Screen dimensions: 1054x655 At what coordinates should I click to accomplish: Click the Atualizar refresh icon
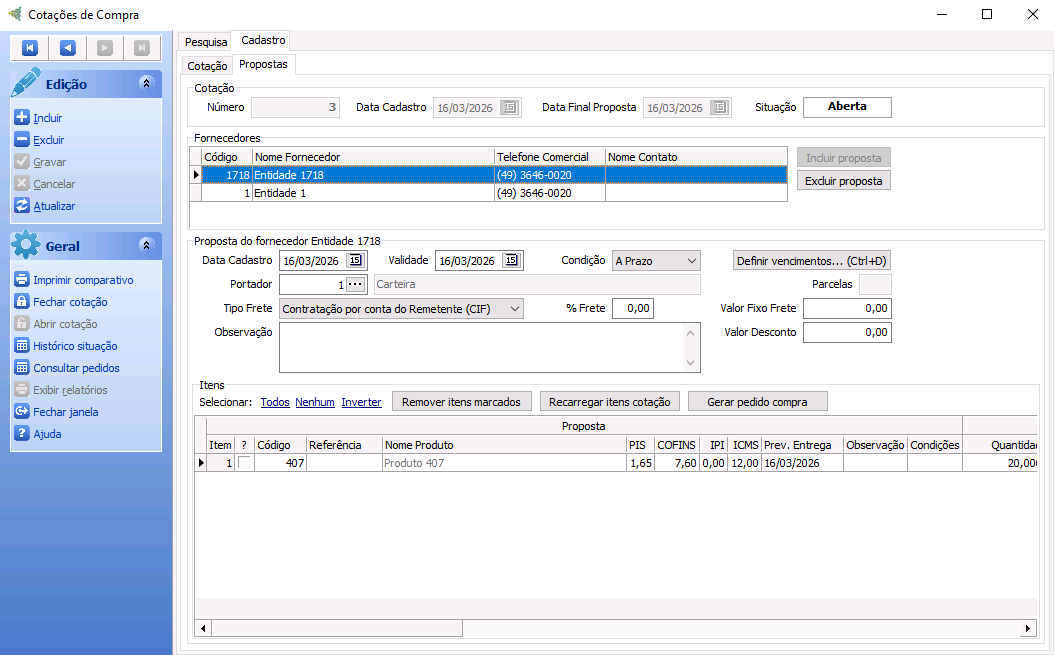click(22, 206)
